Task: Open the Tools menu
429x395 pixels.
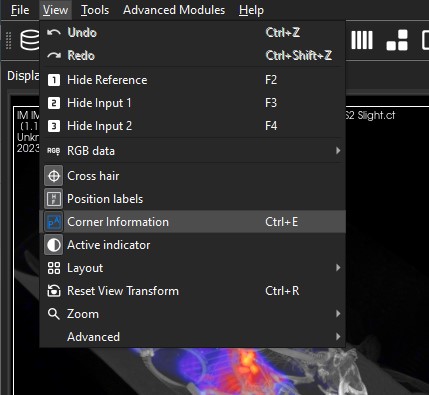Action: (95, 10)
